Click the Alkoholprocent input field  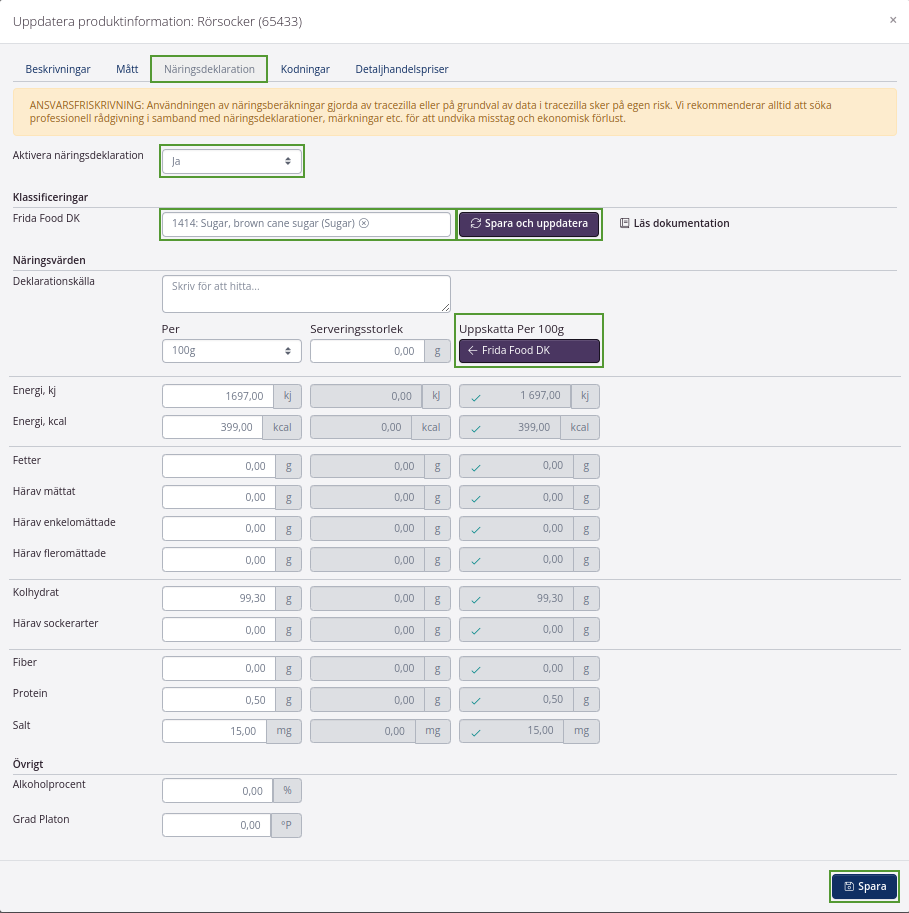point(217,791)
